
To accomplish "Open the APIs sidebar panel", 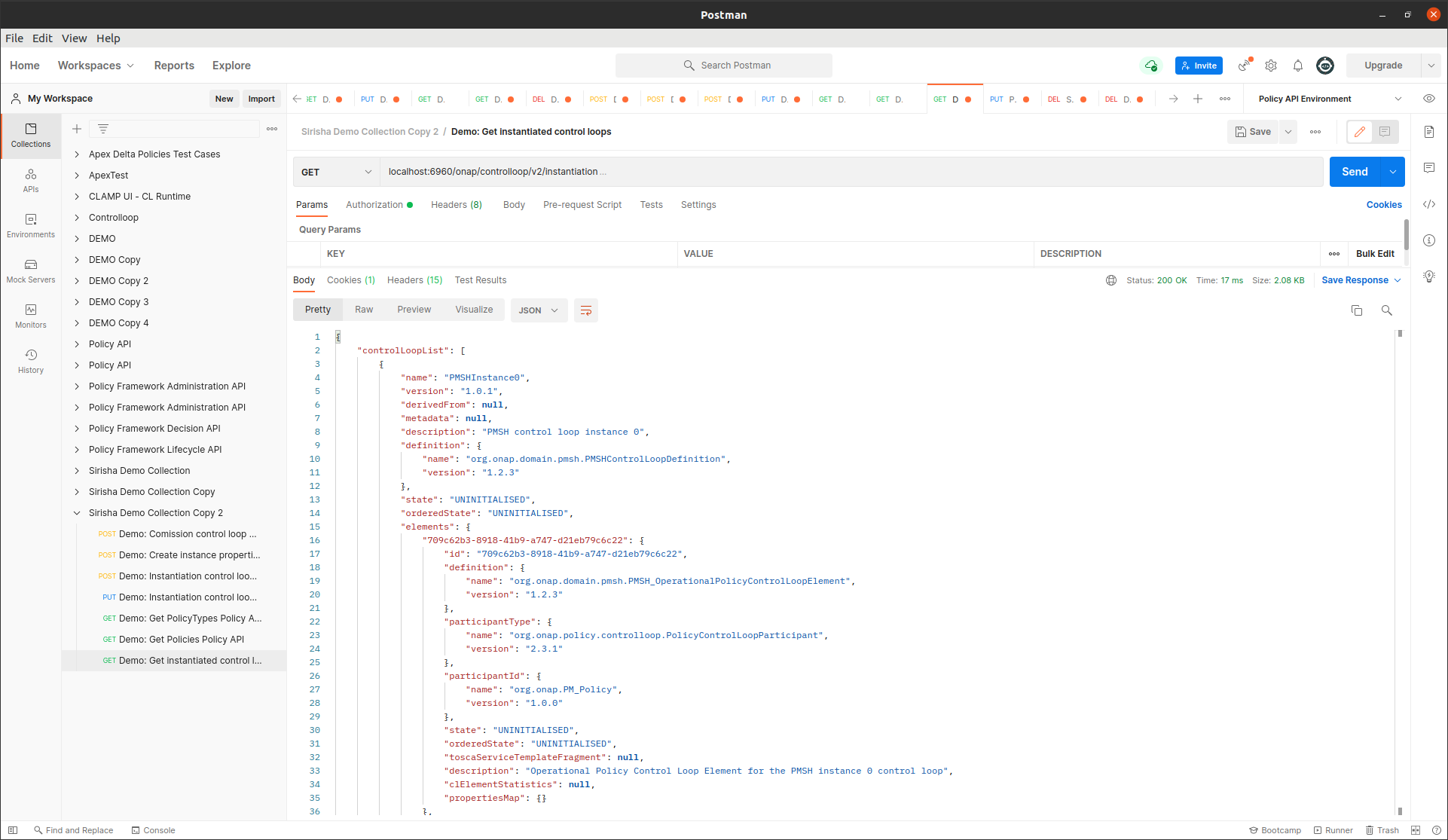I will click(31, 181).
